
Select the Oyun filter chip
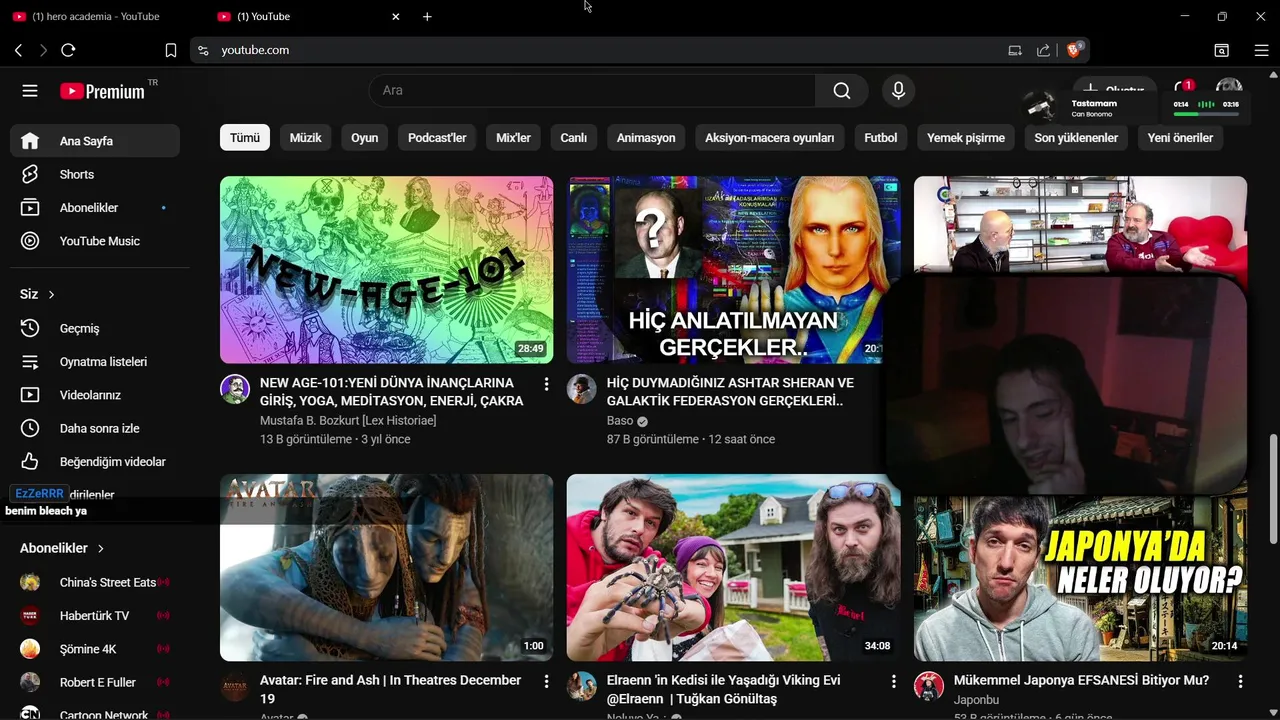click(364, 138)
